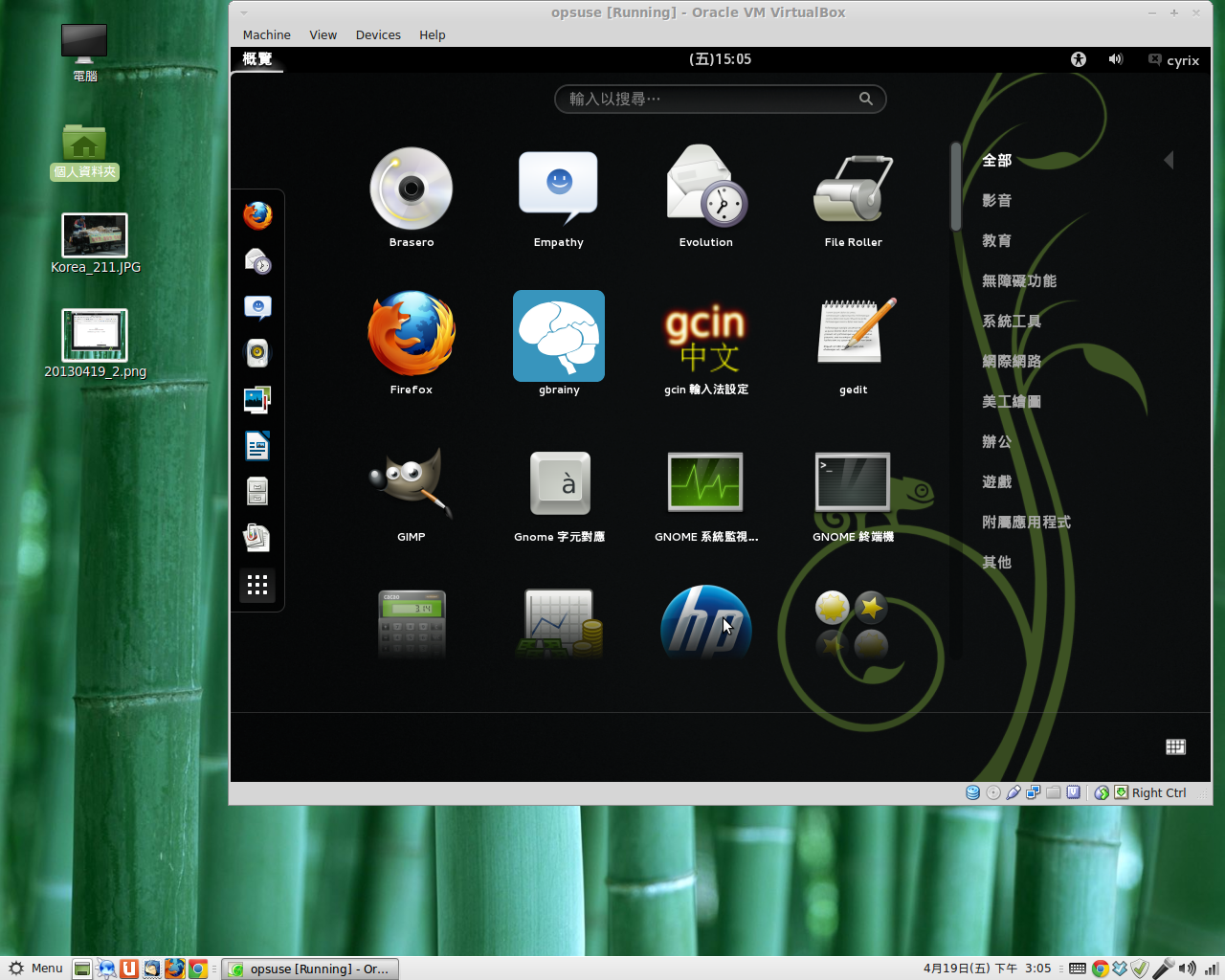Click the VirtualBox shared folders indicator
Screen dimensions: 1225x980
coord(1054,792)
